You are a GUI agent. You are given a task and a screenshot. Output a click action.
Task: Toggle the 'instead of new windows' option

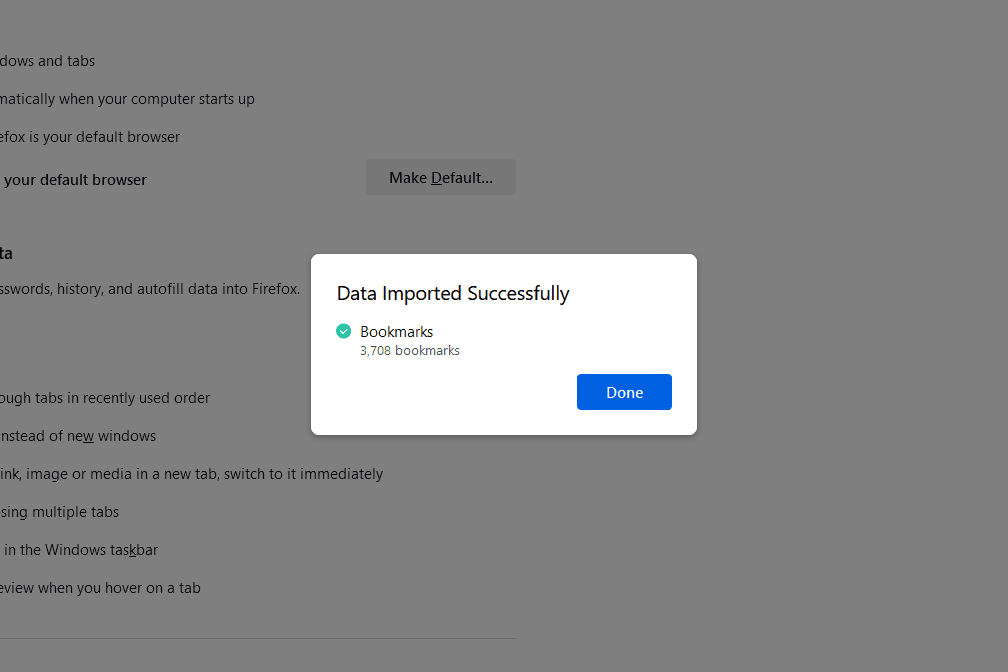[x=78, y=436]
